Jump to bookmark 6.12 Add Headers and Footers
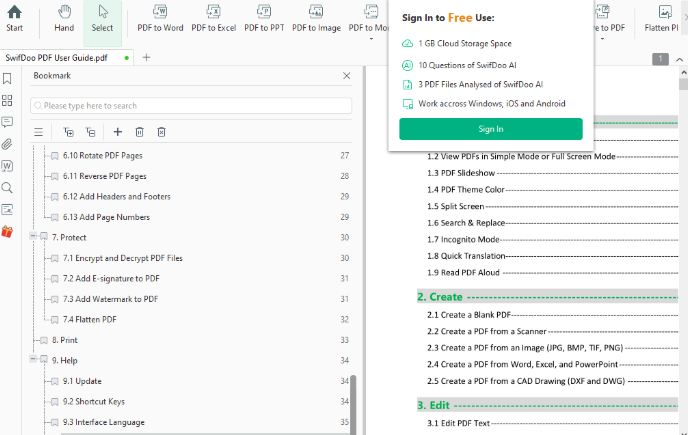Screen dimensions: 688x435 [116, 197]
